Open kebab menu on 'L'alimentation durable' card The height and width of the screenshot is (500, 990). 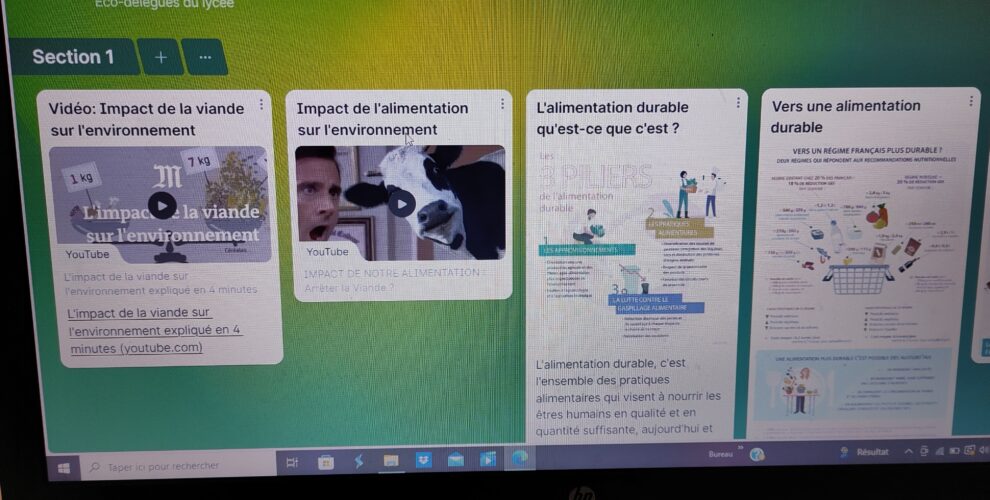tap(738, 102)
